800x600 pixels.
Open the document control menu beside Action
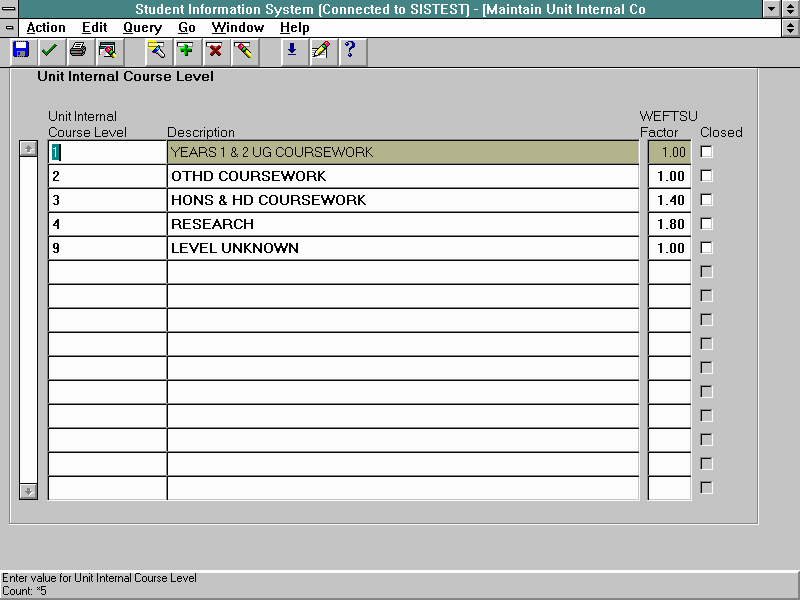[x=9, y=28]
